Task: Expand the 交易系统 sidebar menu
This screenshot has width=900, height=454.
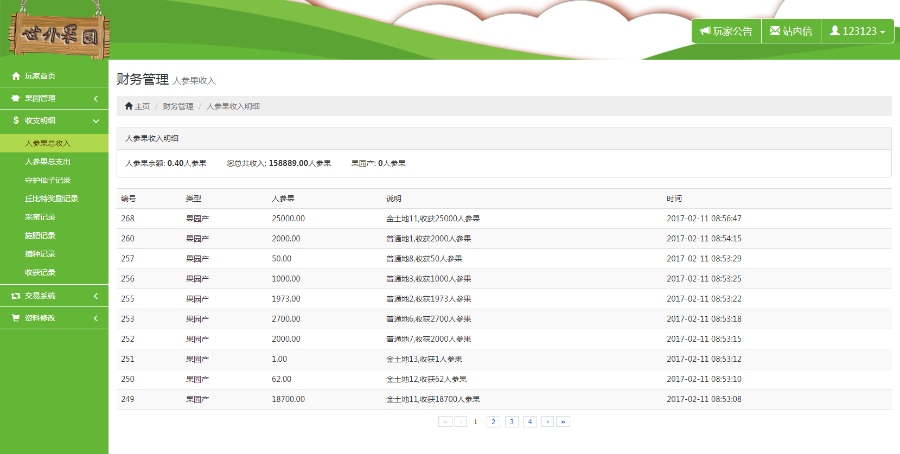Action: tap(54, 296)
